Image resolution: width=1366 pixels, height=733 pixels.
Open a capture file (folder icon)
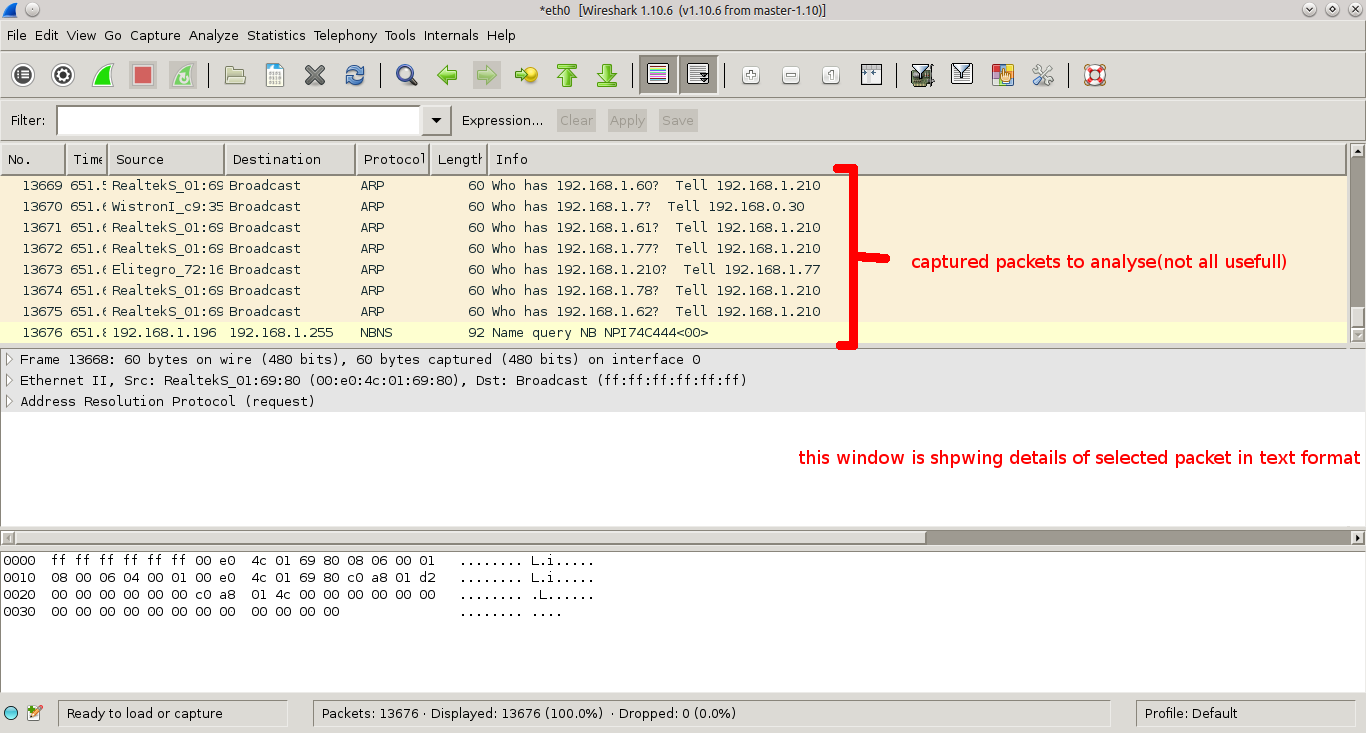(235, 75)
